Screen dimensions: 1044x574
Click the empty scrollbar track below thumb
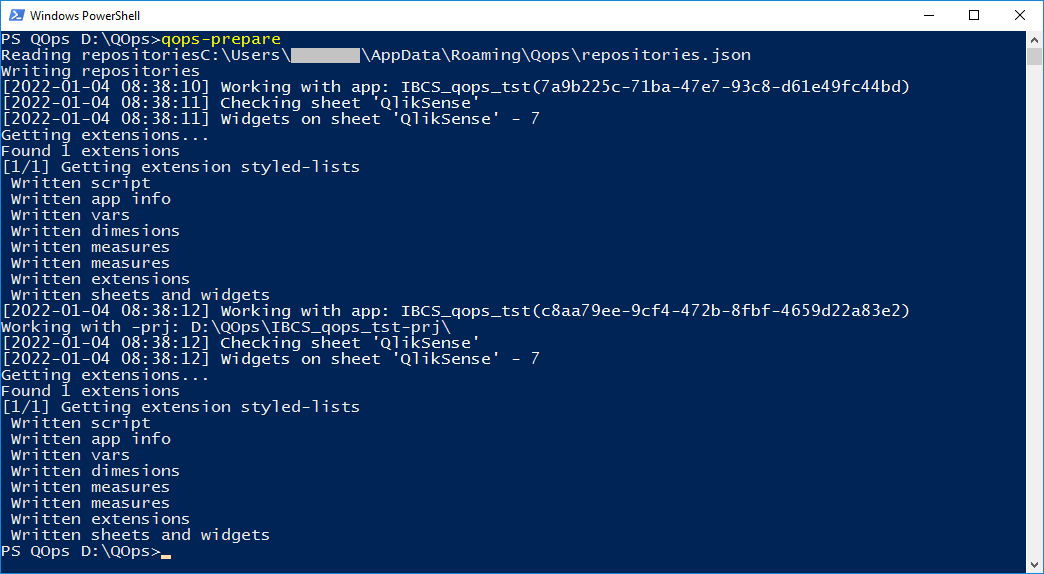[x=1033, y=313]
